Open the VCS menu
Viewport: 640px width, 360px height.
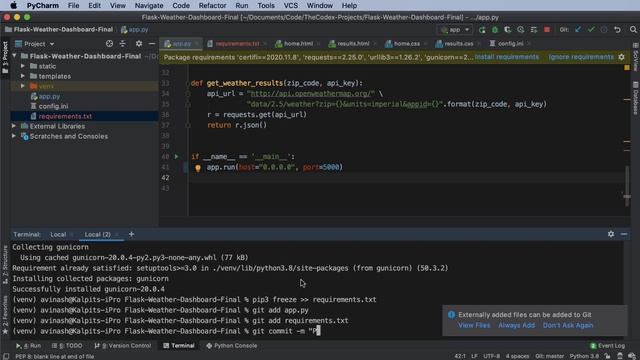point(291,6)
